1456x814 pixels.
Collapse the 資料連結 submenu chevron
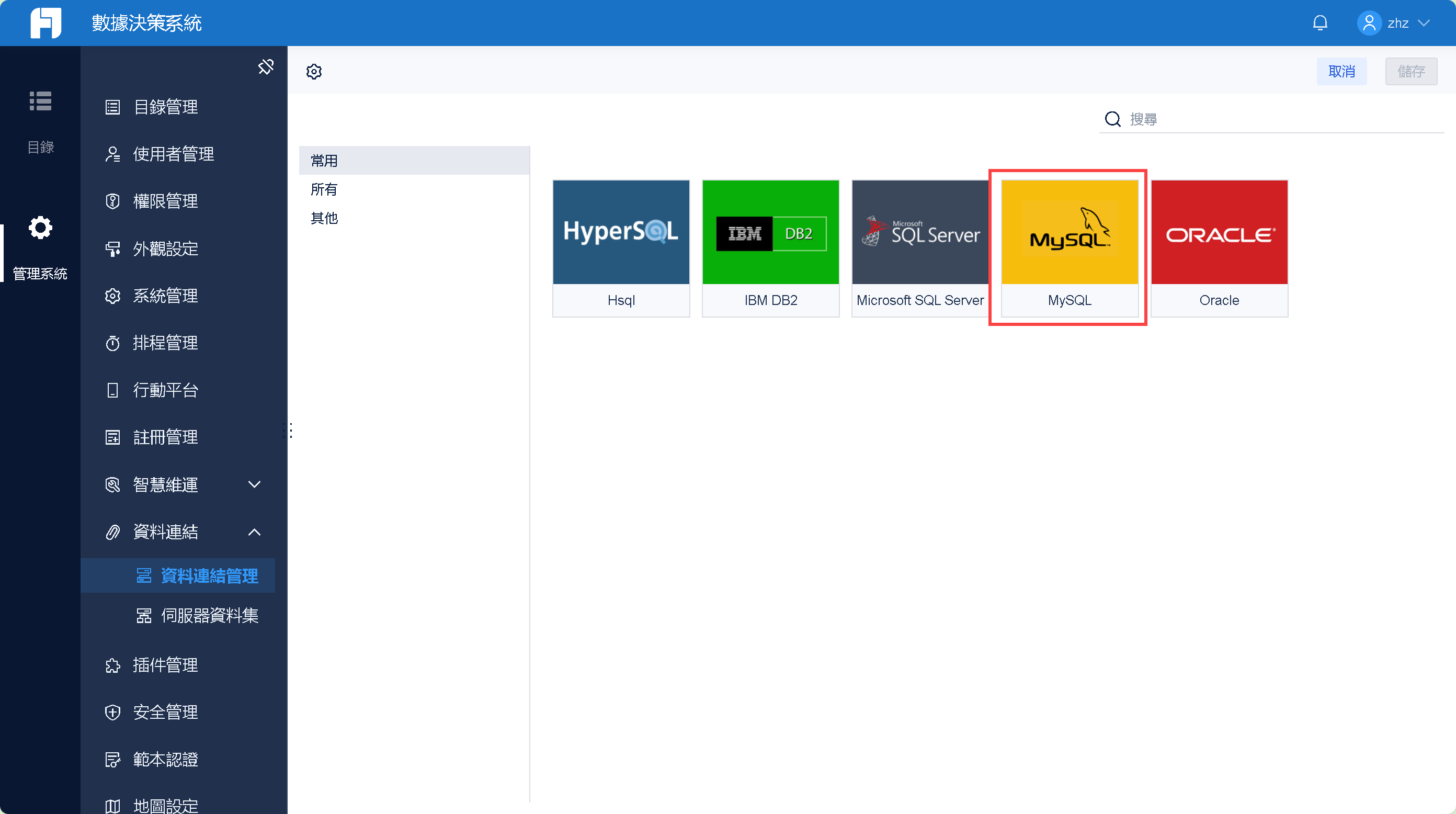coord(254,532)
